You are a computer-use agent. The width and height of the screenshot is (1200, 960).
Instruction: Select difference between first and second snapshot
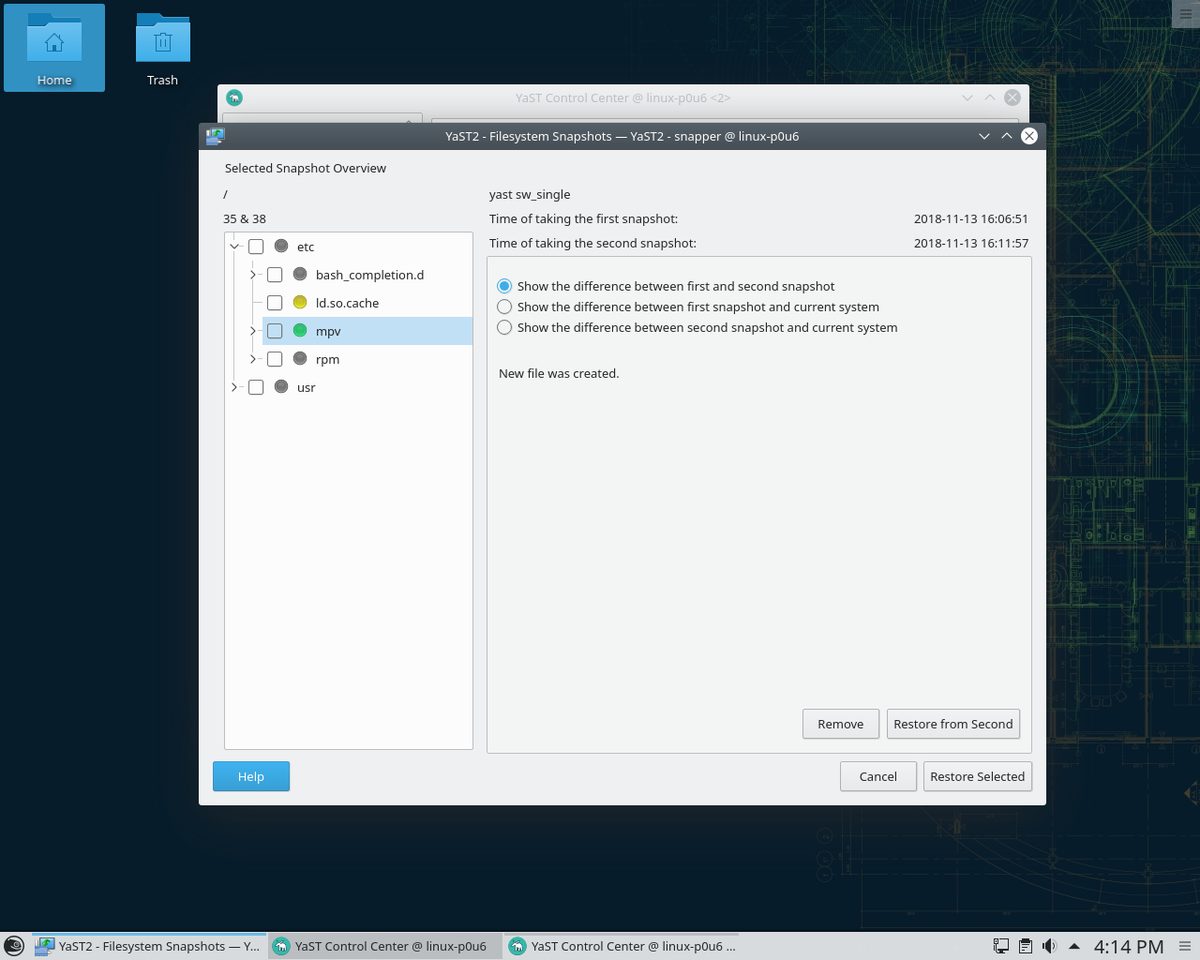pyautogui.click(x=505, y=286)
